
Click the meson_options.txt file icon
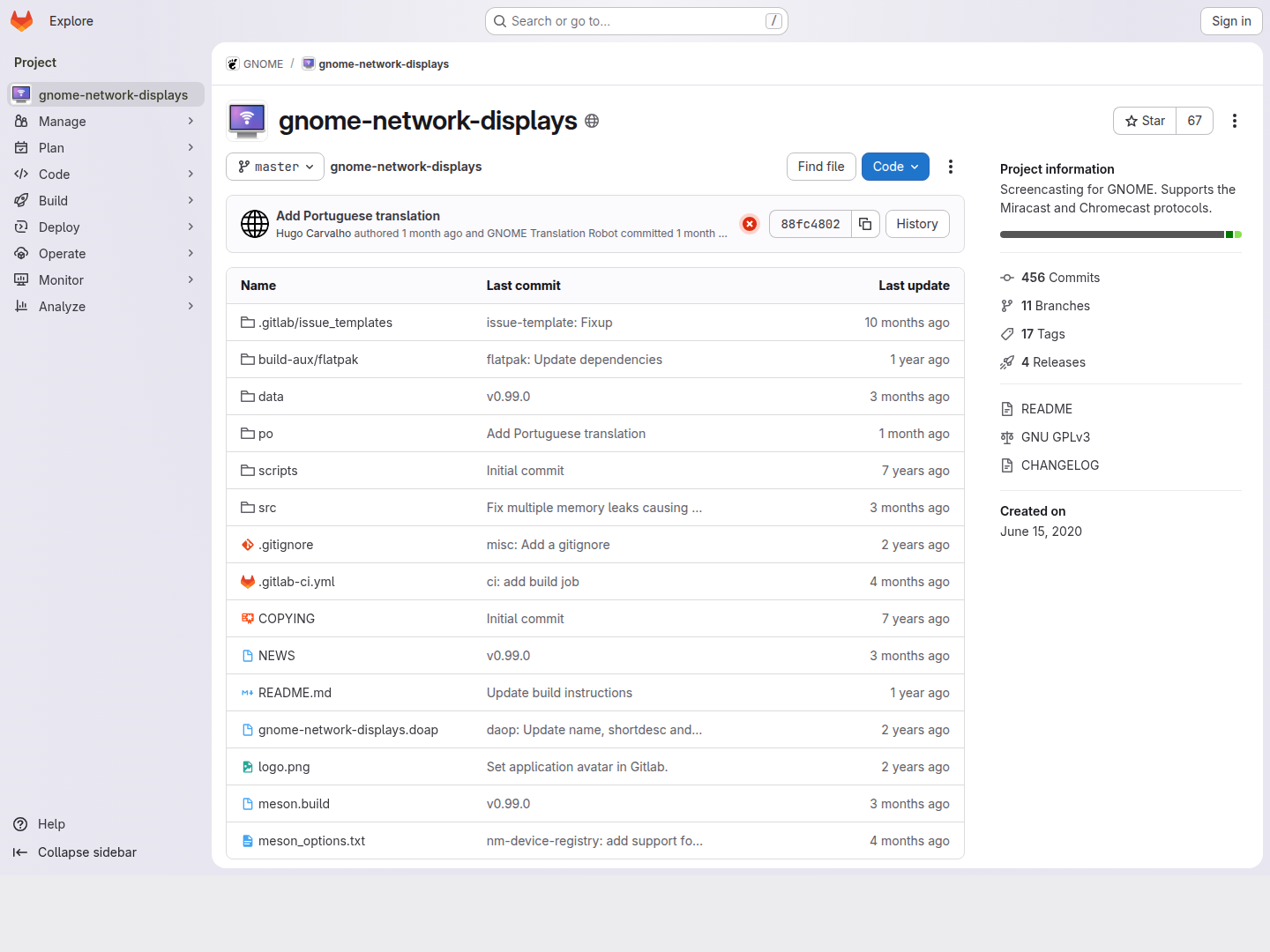[x=248, y=841]
